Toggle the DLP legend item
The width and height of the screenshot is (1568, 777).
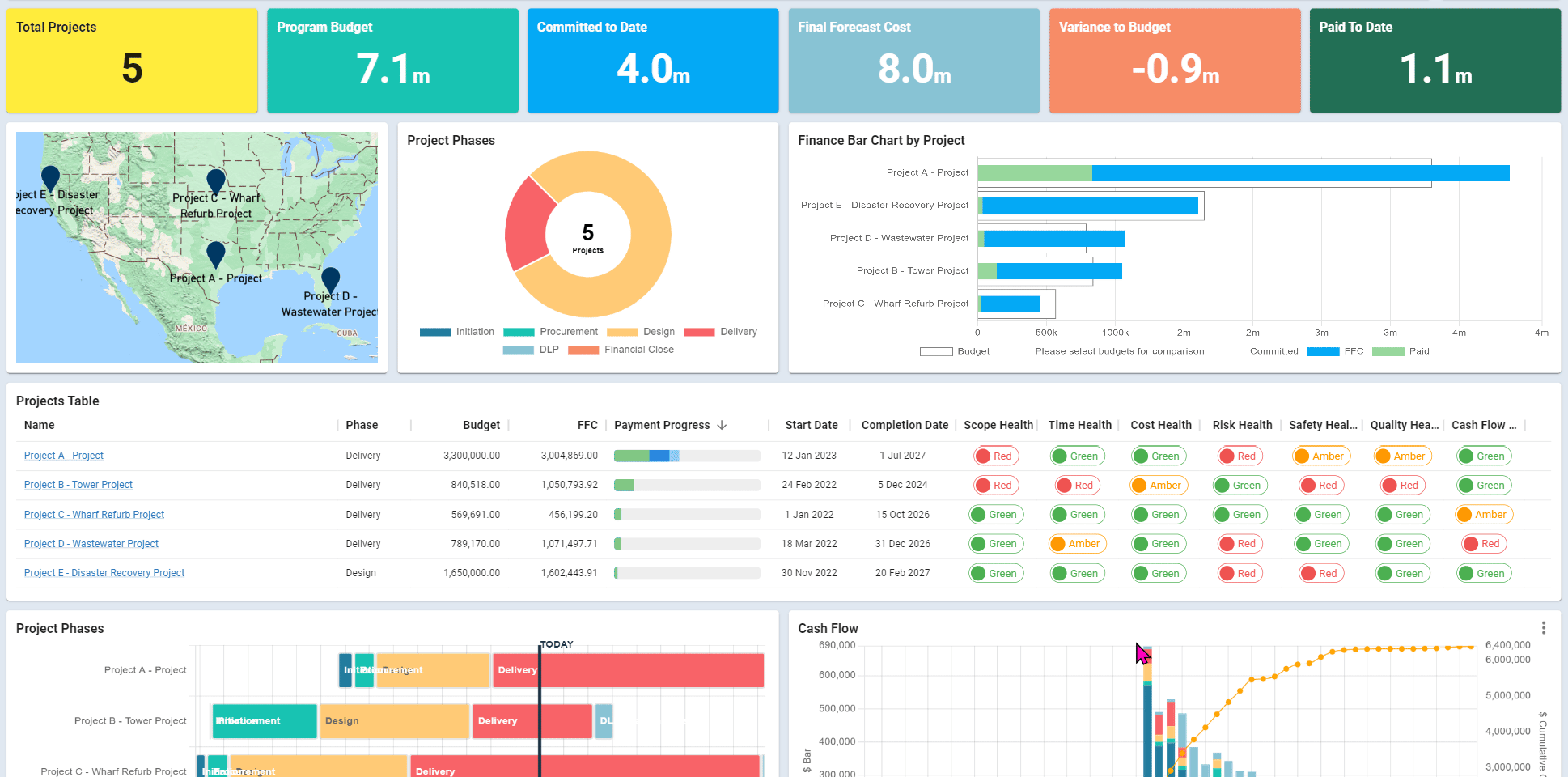pyautogui.click(x=531, y=350)
